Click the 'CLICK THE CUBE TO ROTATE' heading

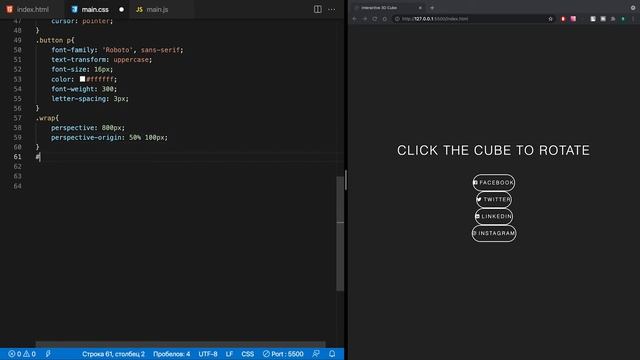pyautogui.click(x=493, y=150)
